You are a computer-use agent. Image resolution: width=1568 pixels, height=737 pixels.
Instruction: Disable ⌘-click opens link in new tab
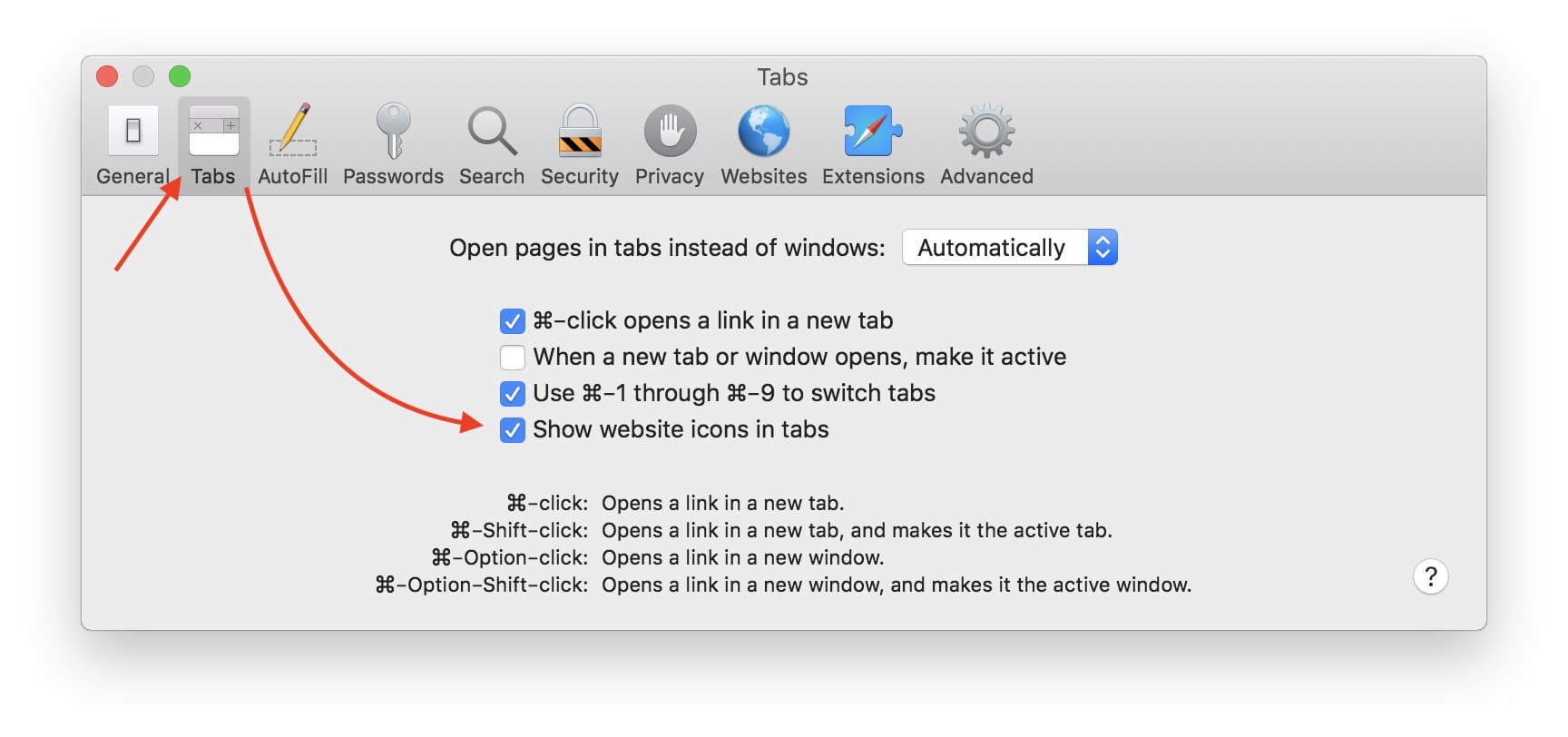pyautogui.click(x=513, y=321)
